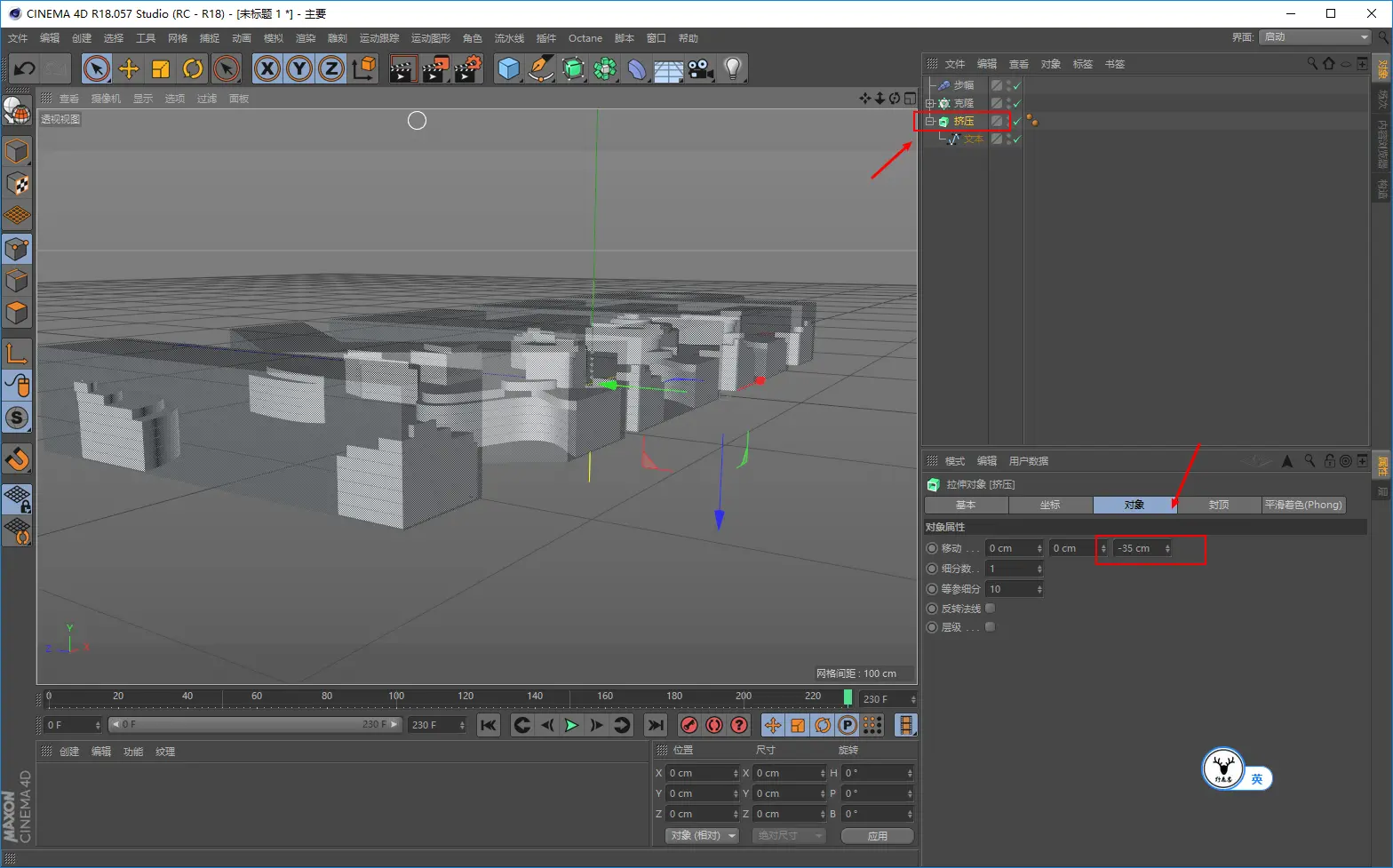
Task: Open the 运动图形 menu
Action: point(430,38)
